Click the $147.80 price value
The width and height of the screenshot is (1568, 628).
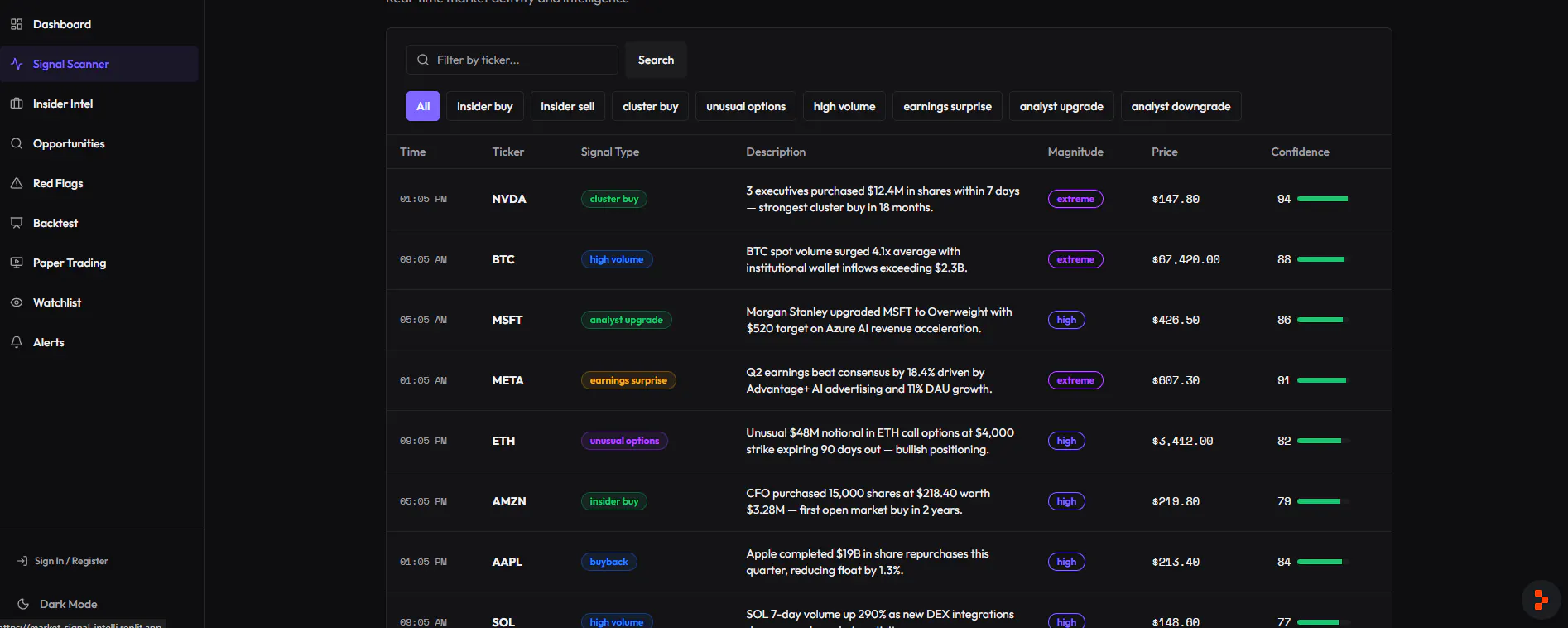tap(1176, 199)
